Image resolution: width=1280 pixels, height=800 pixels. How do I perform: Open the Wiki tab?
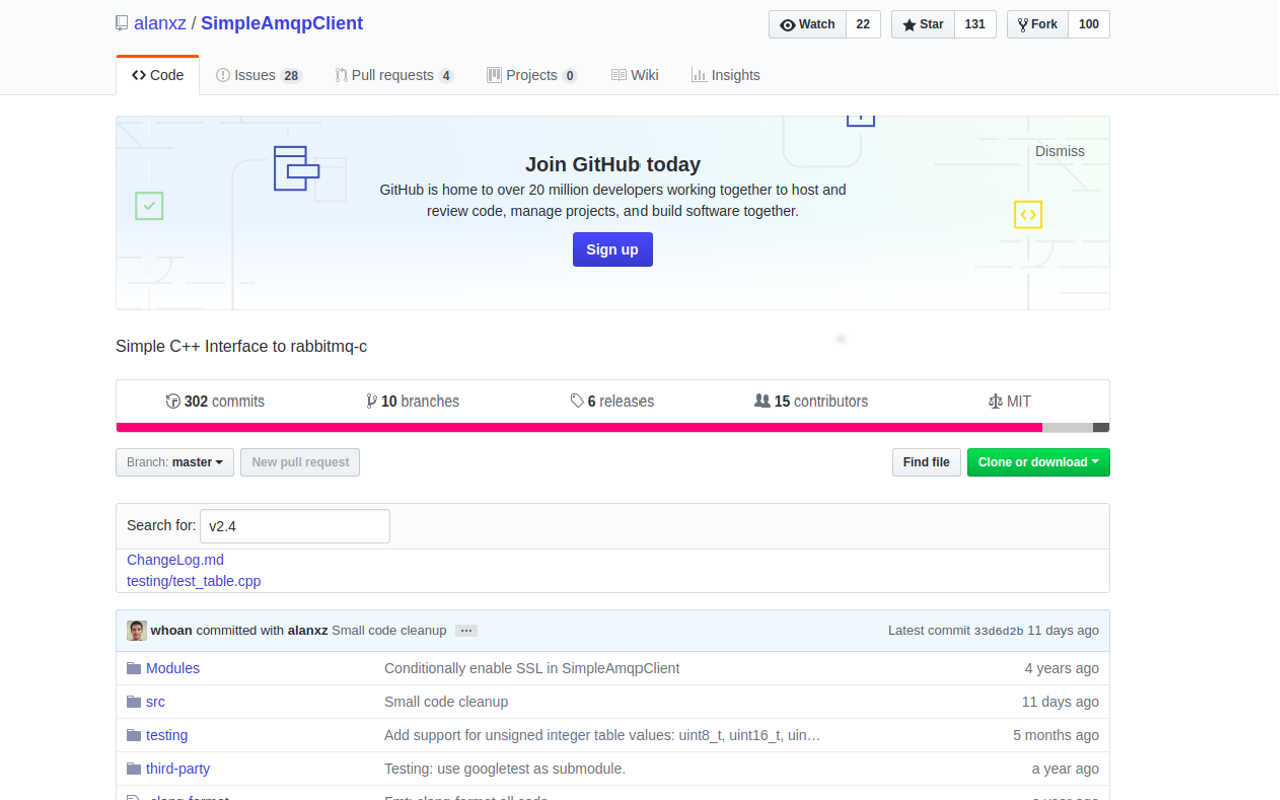coord(635,75)
